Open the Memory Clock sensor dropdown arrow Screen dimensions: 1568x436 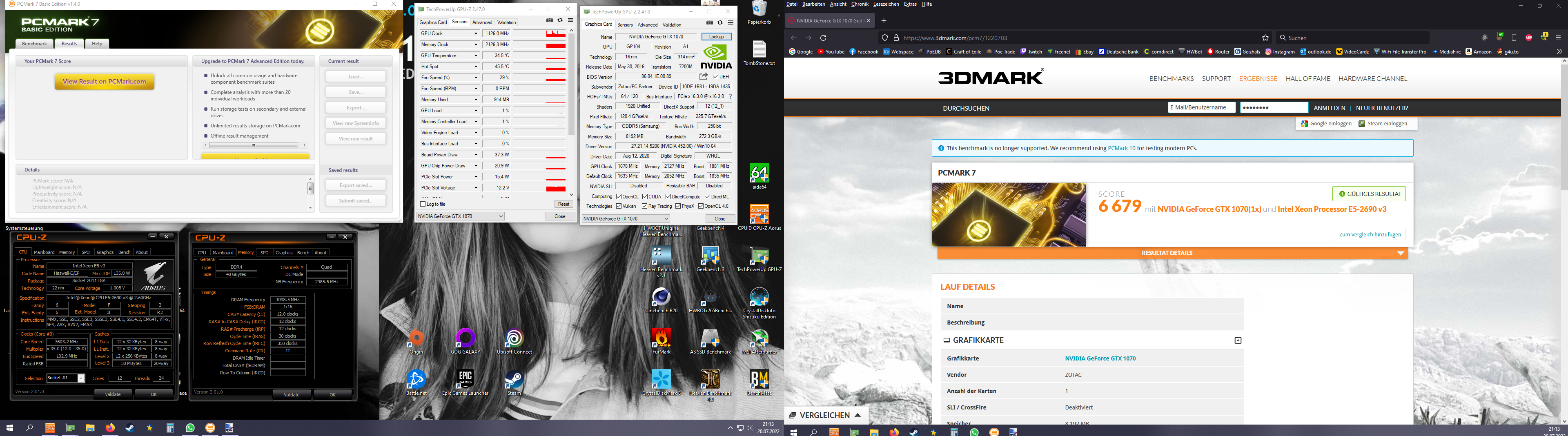click(x=475, y=44)
